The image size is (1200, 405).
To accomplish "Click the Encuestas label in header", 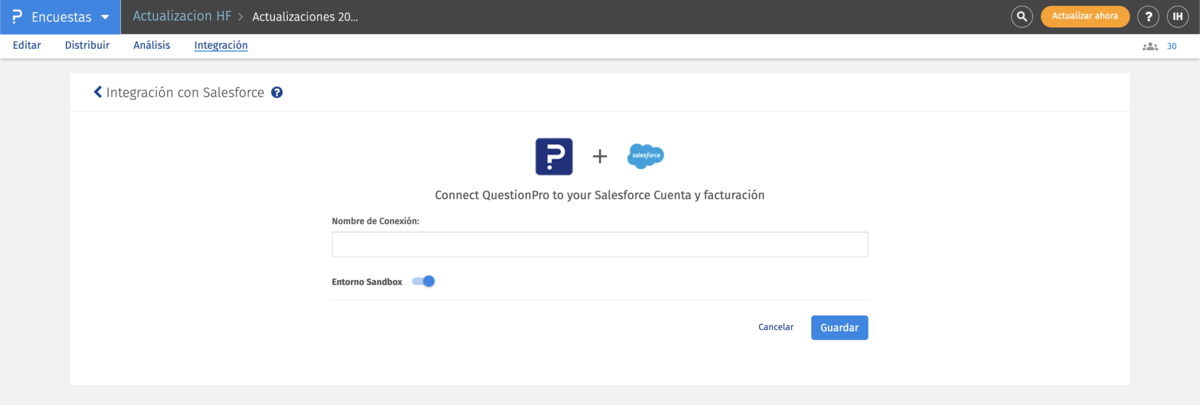I will (x=61, y=18).
